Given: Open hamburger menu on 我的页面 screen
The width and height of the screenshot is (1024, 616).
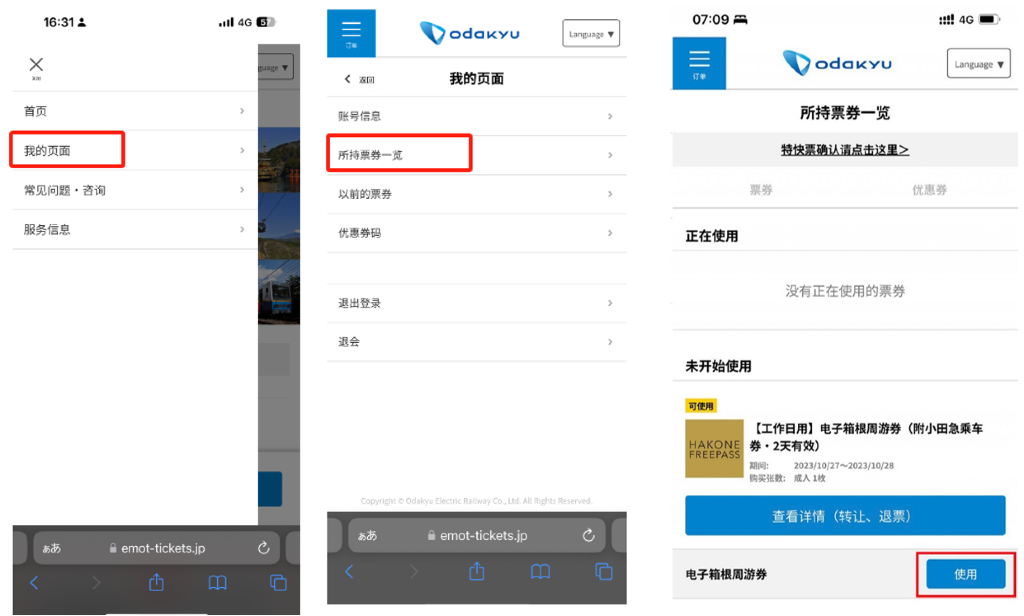Looking at the screenshot, I should coord(351,34).
